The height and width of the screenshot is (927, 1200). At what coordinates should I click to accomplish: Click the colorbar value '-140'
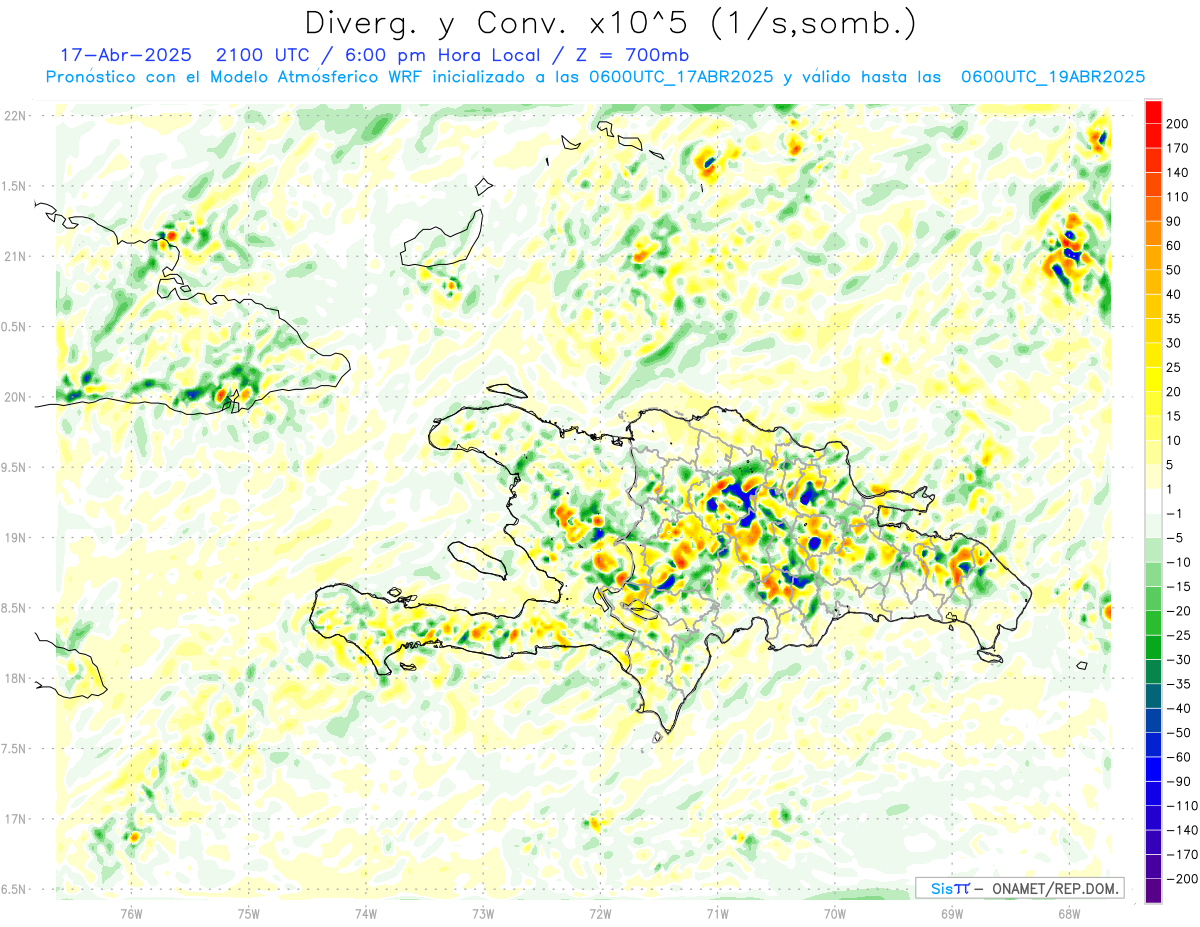[x=1181, y=830]
